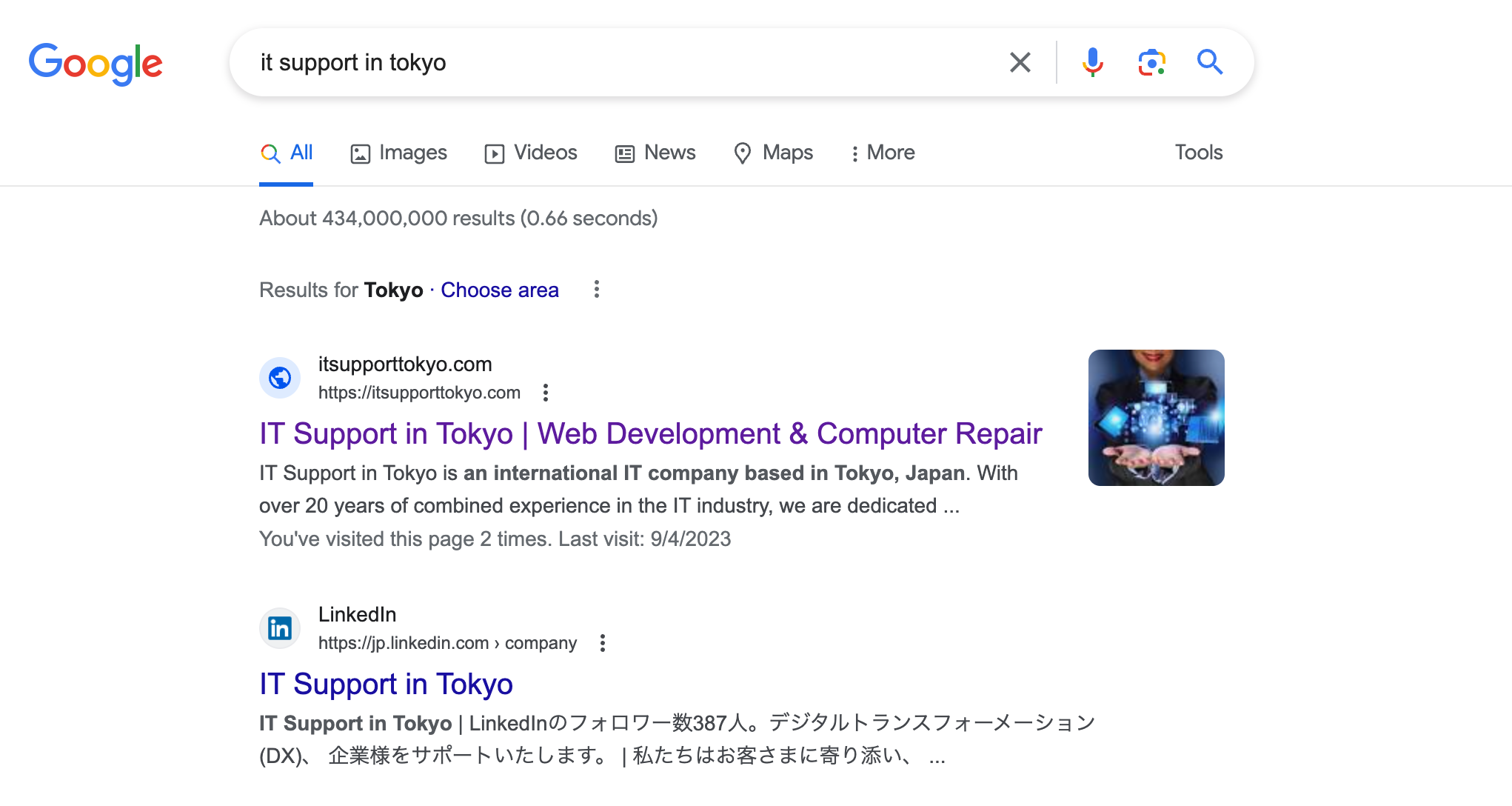Image resolution: width=1512 pixels, height=806 pixels.
Task: Click the LinkedIn site name
Action: (x=357, y=615)
